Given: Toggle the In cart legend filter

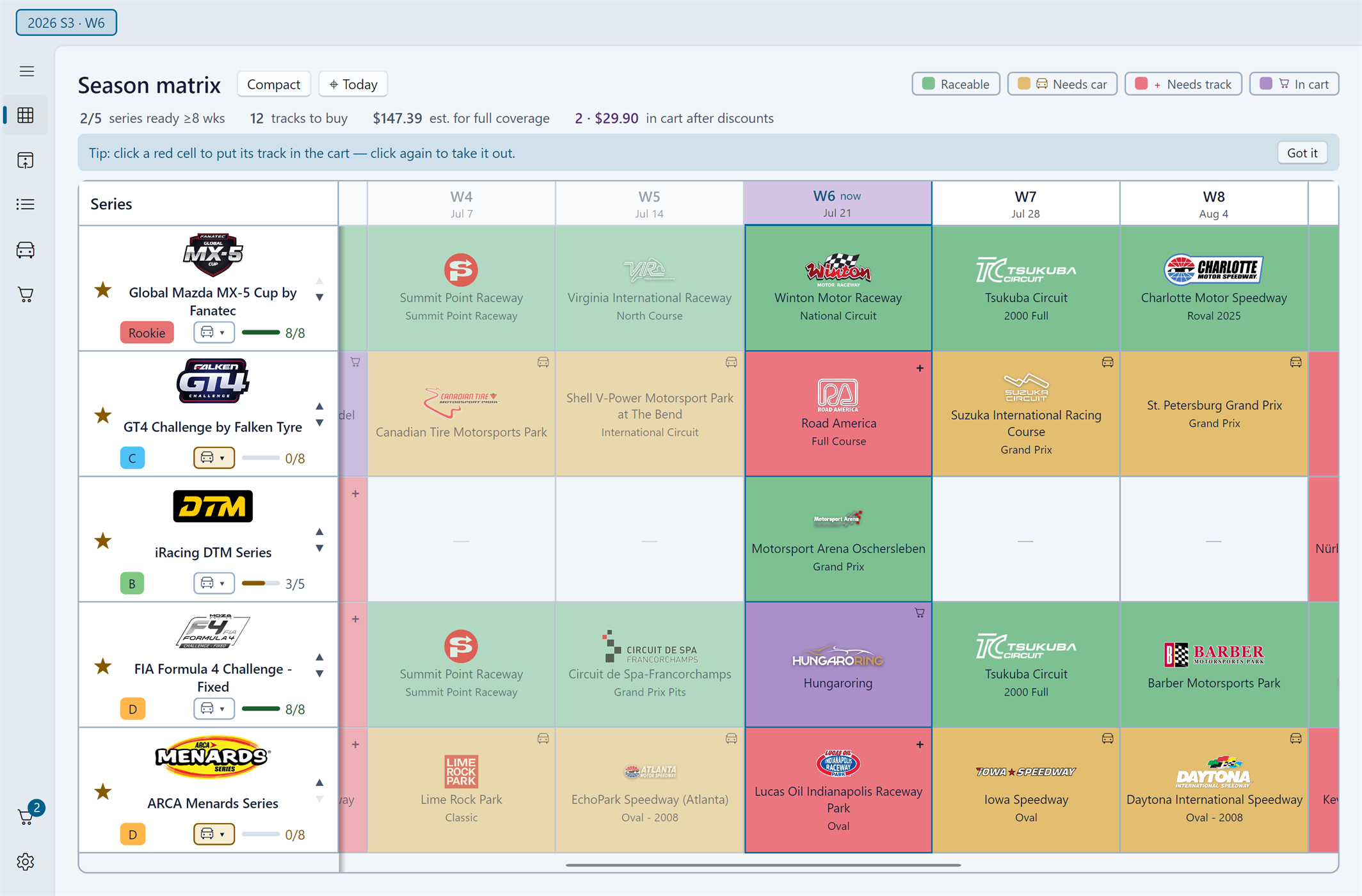Looking at the screenshot, I should [1294, 84].
